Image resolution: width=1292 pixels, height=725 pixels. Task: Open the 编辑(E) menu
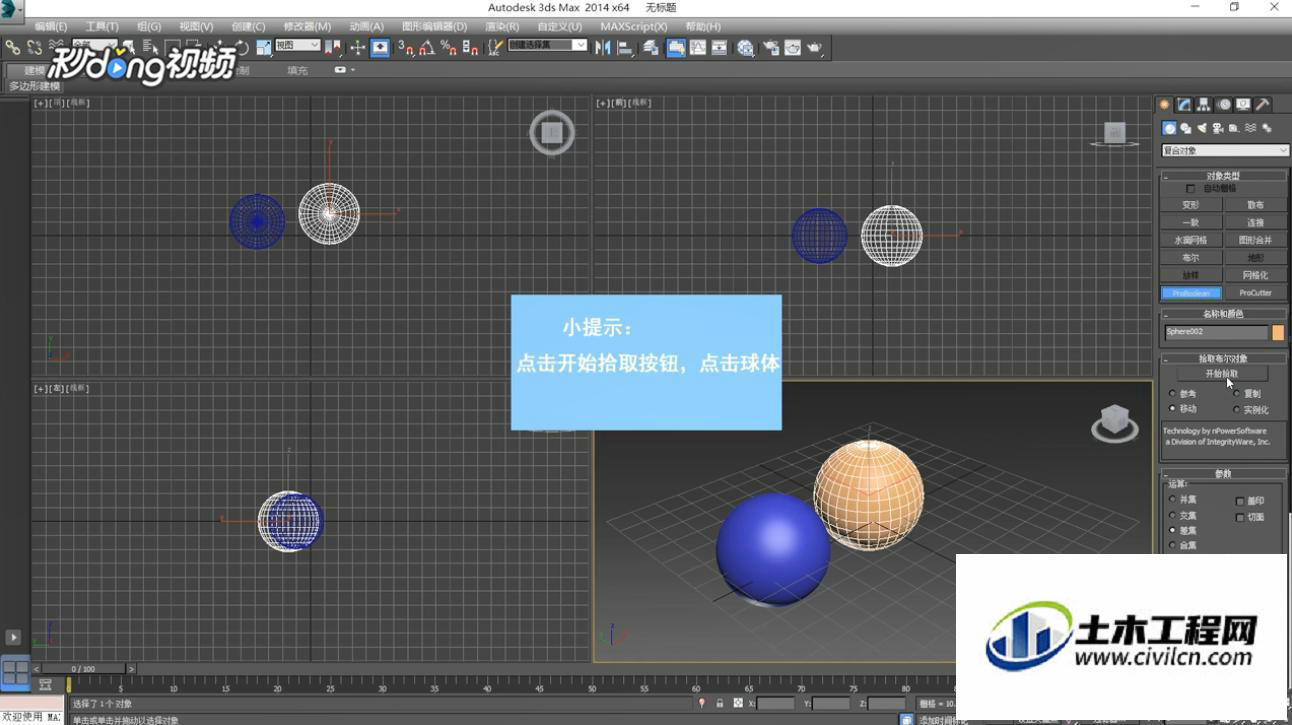[51, 26]
